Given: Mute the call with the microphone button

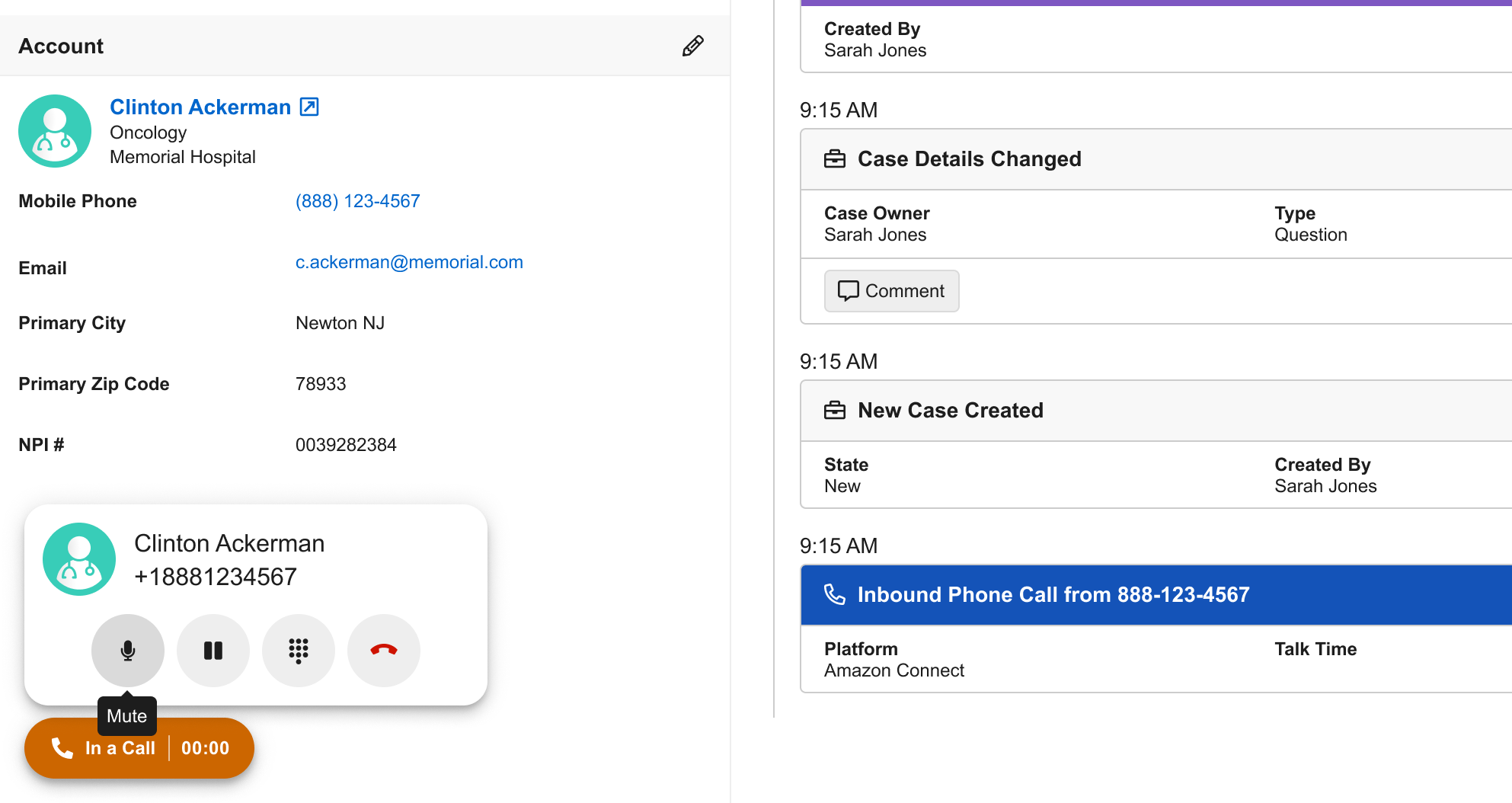Looking at the screenshot, I should pos(128,651).
